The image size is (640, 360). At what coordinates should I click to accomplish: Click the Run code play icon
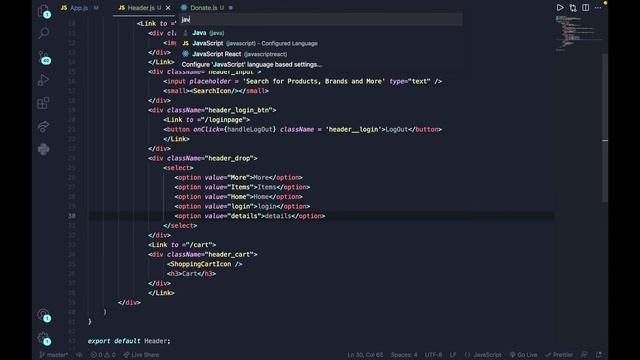click(560, 7)
